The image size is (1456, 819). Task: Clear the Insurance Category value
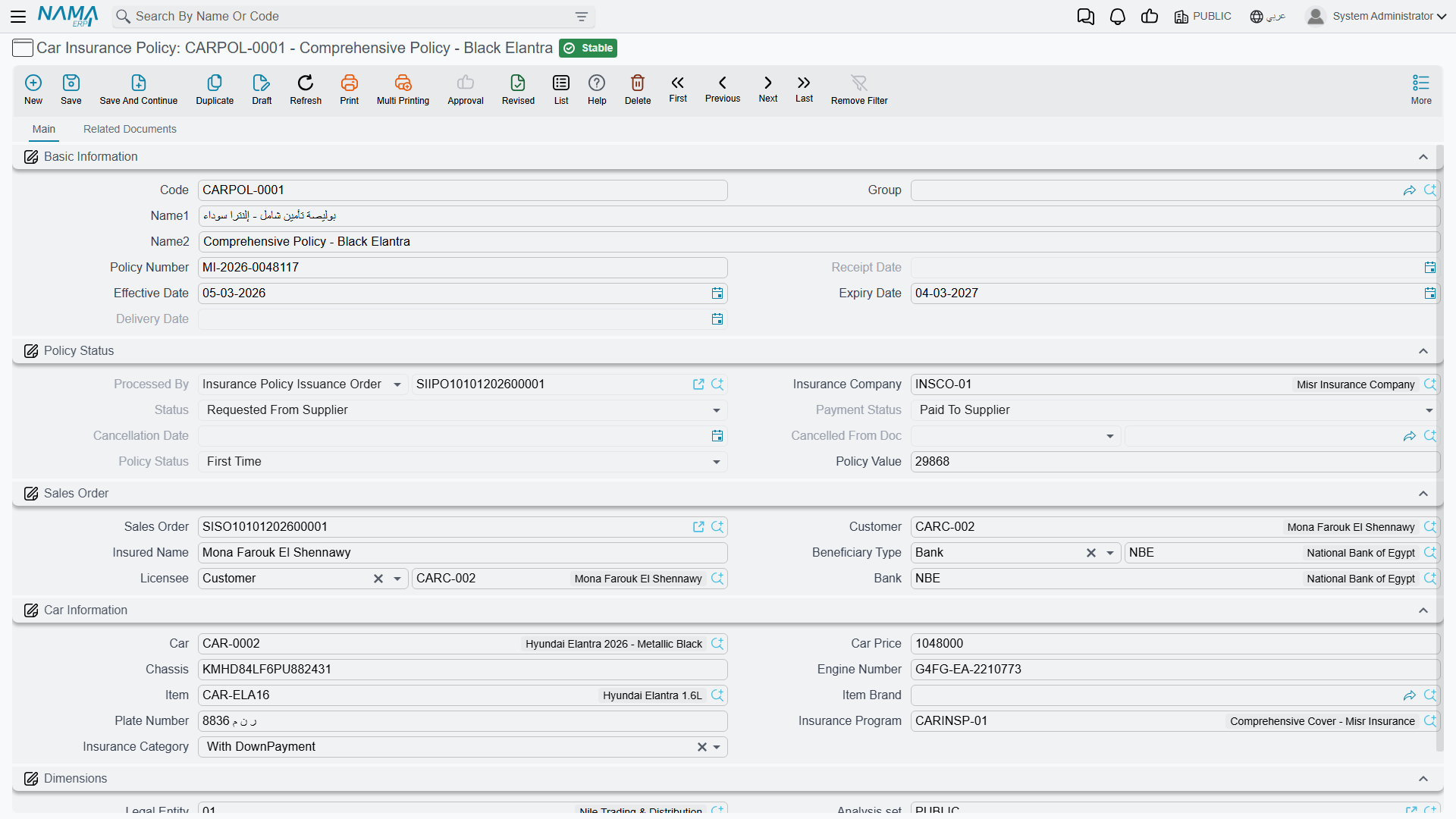coord(702,747)
